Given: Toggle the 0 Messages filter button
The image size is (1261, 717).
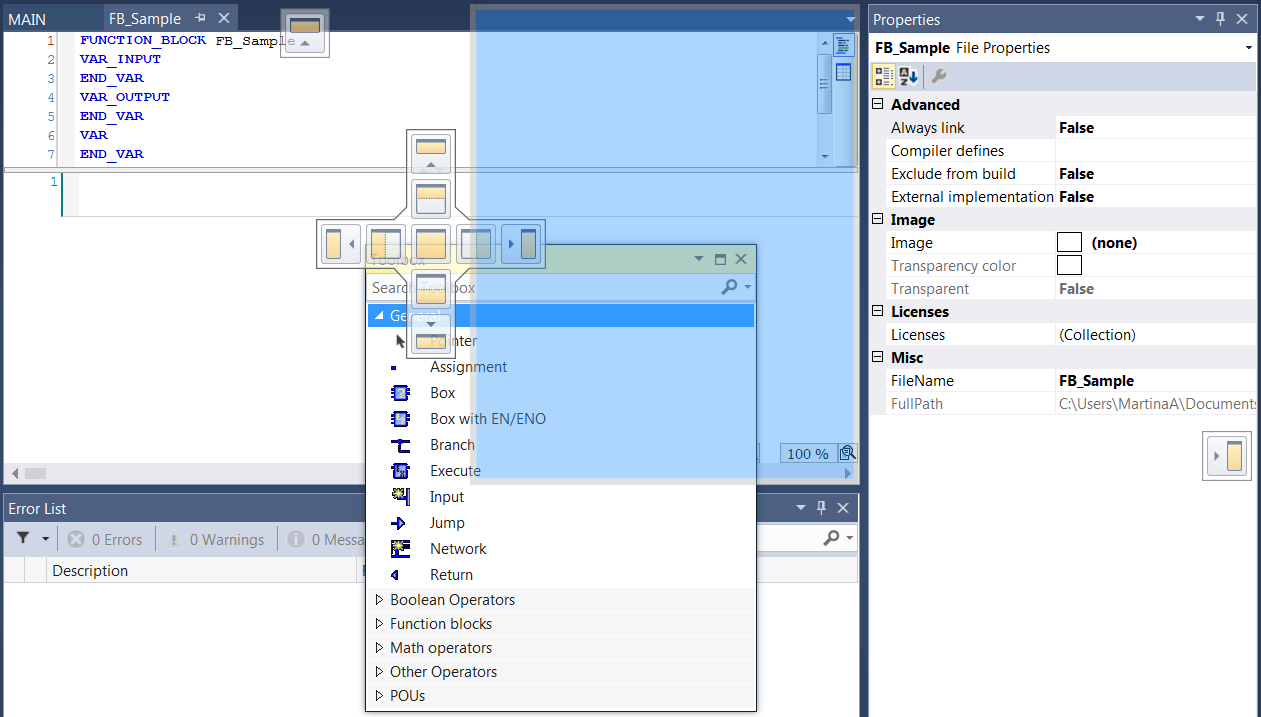Looking at the screenshot, I should click(326, 539).
